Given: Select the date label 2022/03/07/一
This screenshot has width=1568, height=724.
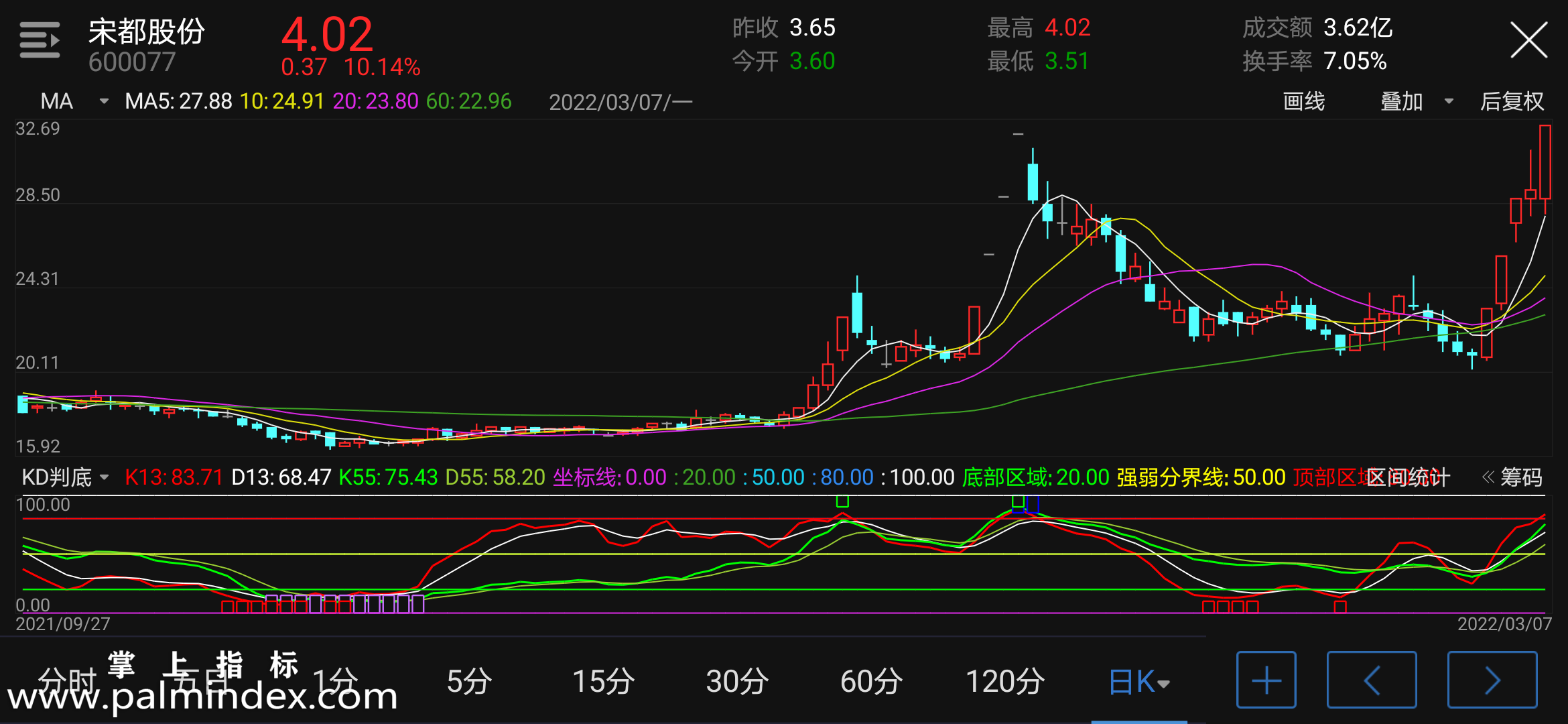Looking at the screenshot, I should [x=620, y=102].
